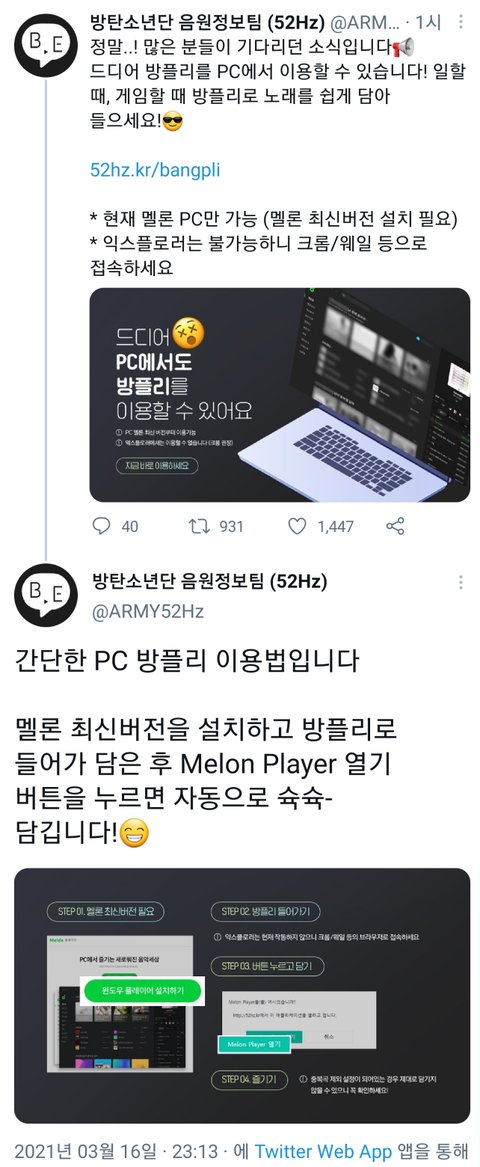Open the three-dot menu on second tweet
This screenshot has height=1167, width=480.
tap(461, 582)
